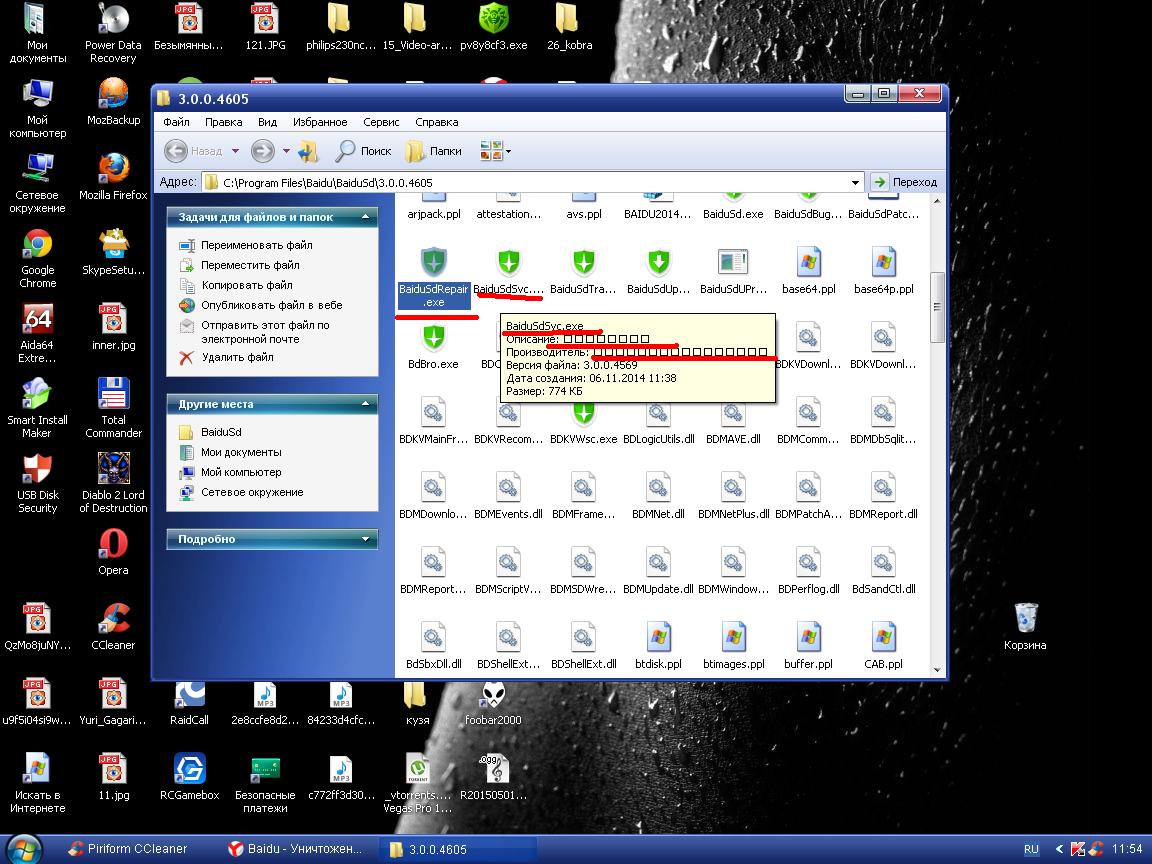The image size is (1152, 864).
Task: Select the BaiduSdRepair.exe file icon
Action: 433,262
